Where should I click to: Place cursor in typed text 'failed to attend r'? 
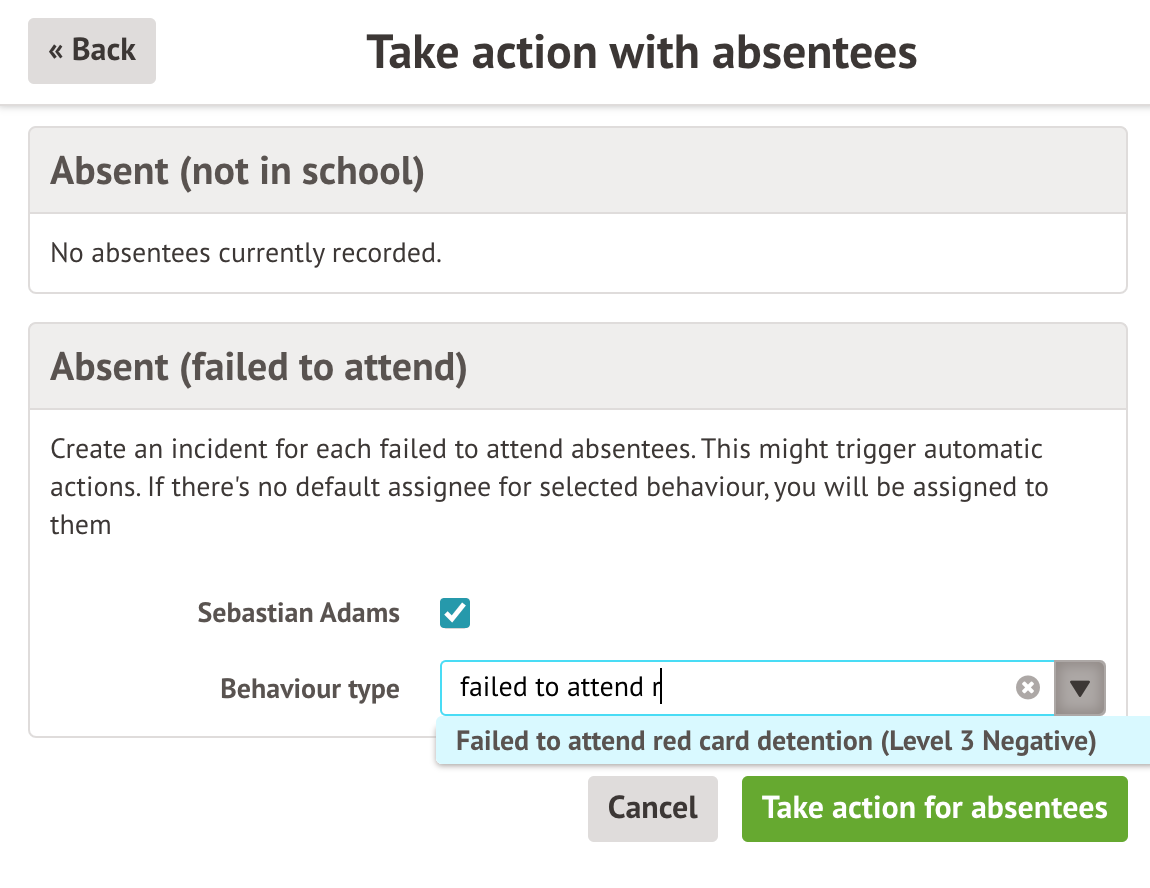(x=560, y=688)
